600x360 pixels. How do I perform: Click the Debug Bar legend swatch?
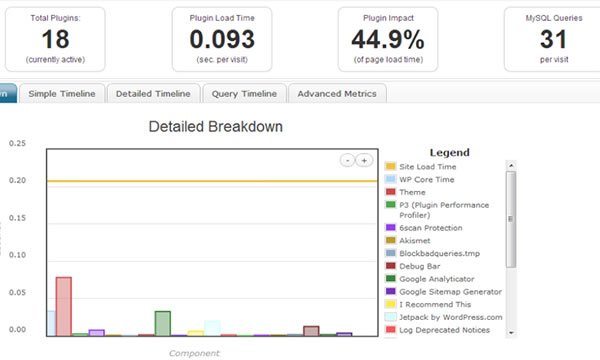(390, 266)
